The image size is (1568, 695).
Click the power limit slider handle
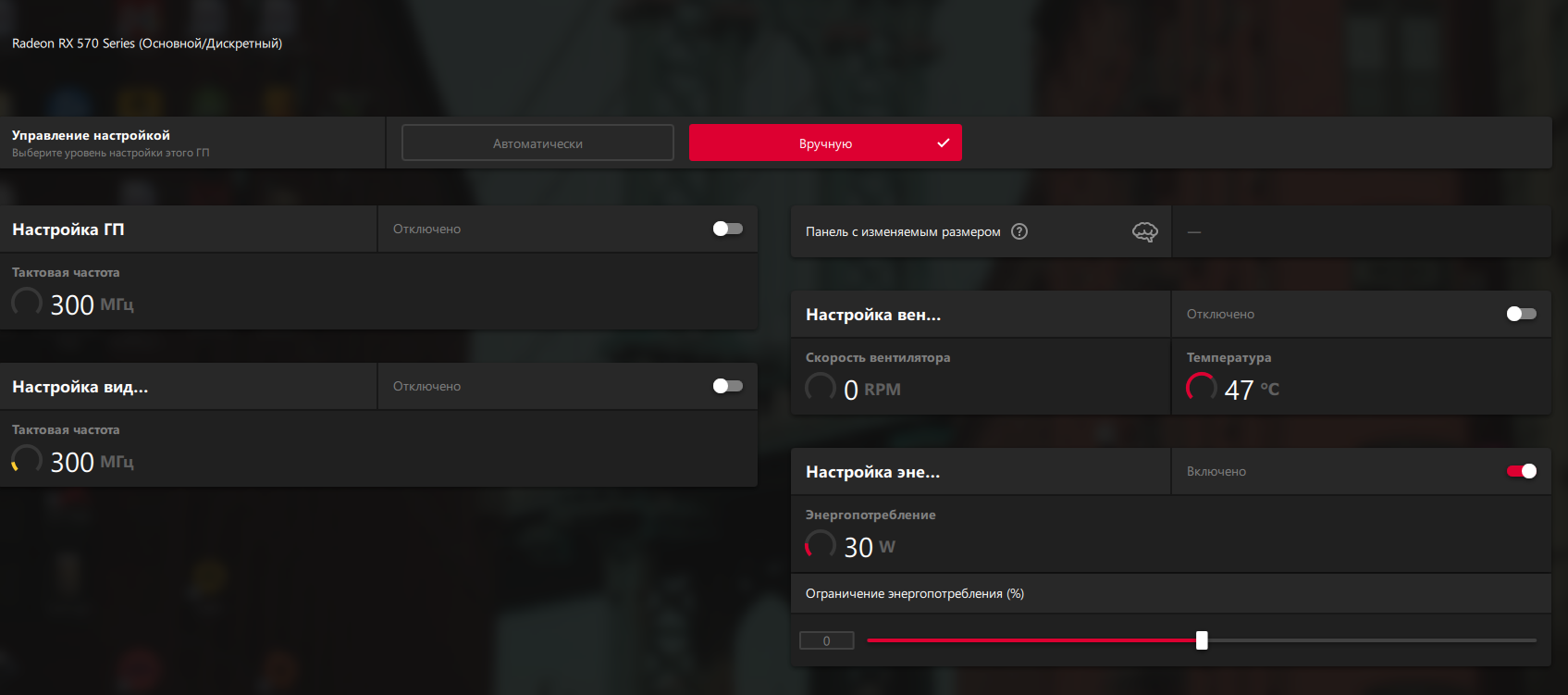pyautogui.click(x=1202, y=640)
